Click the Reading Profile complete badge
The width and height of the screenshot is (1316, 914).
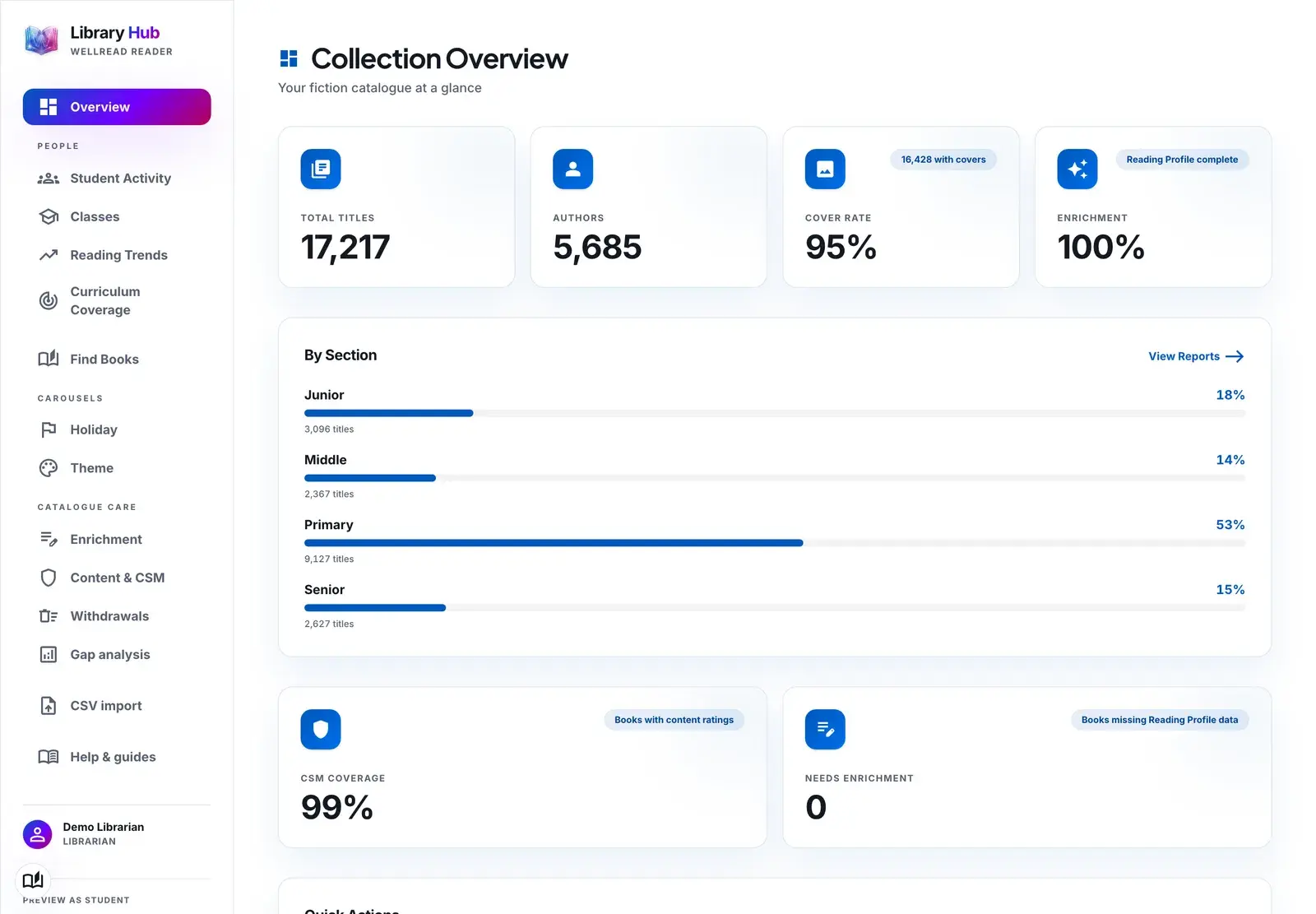1182,160
